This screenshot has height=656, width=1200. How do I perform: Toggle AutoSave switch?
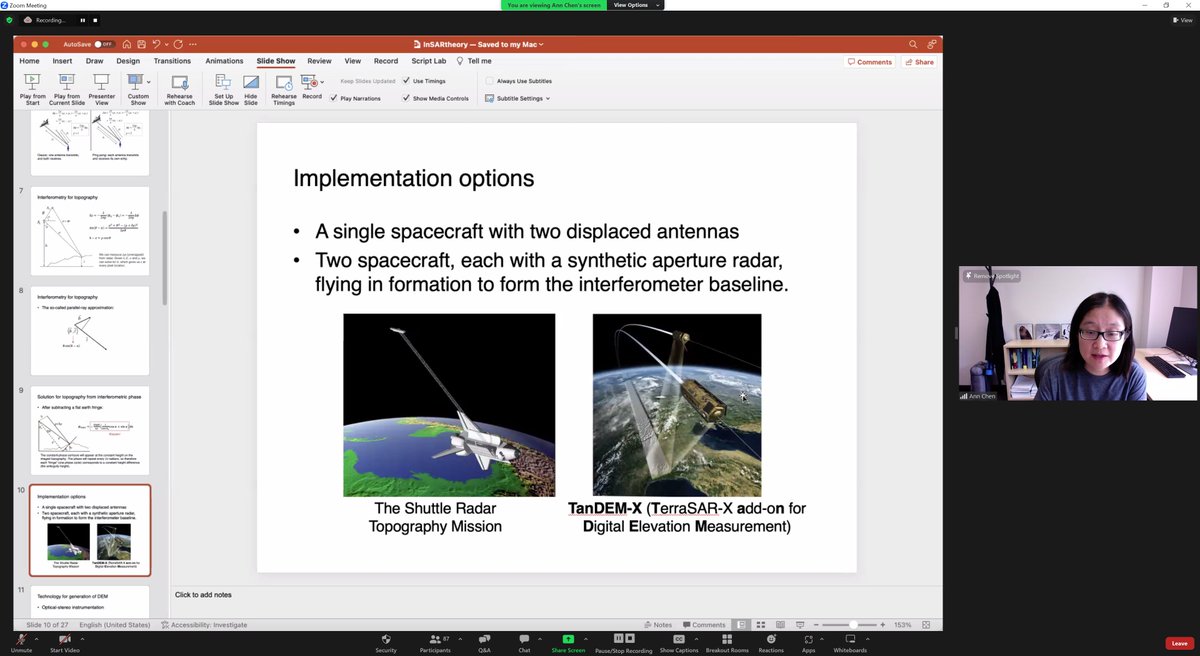[104, 44]
